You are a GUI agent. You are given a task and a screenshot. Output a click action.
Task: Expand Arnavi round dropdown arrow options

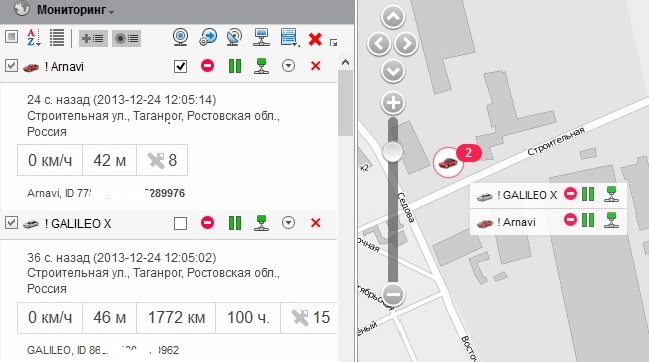pos(288,66)
